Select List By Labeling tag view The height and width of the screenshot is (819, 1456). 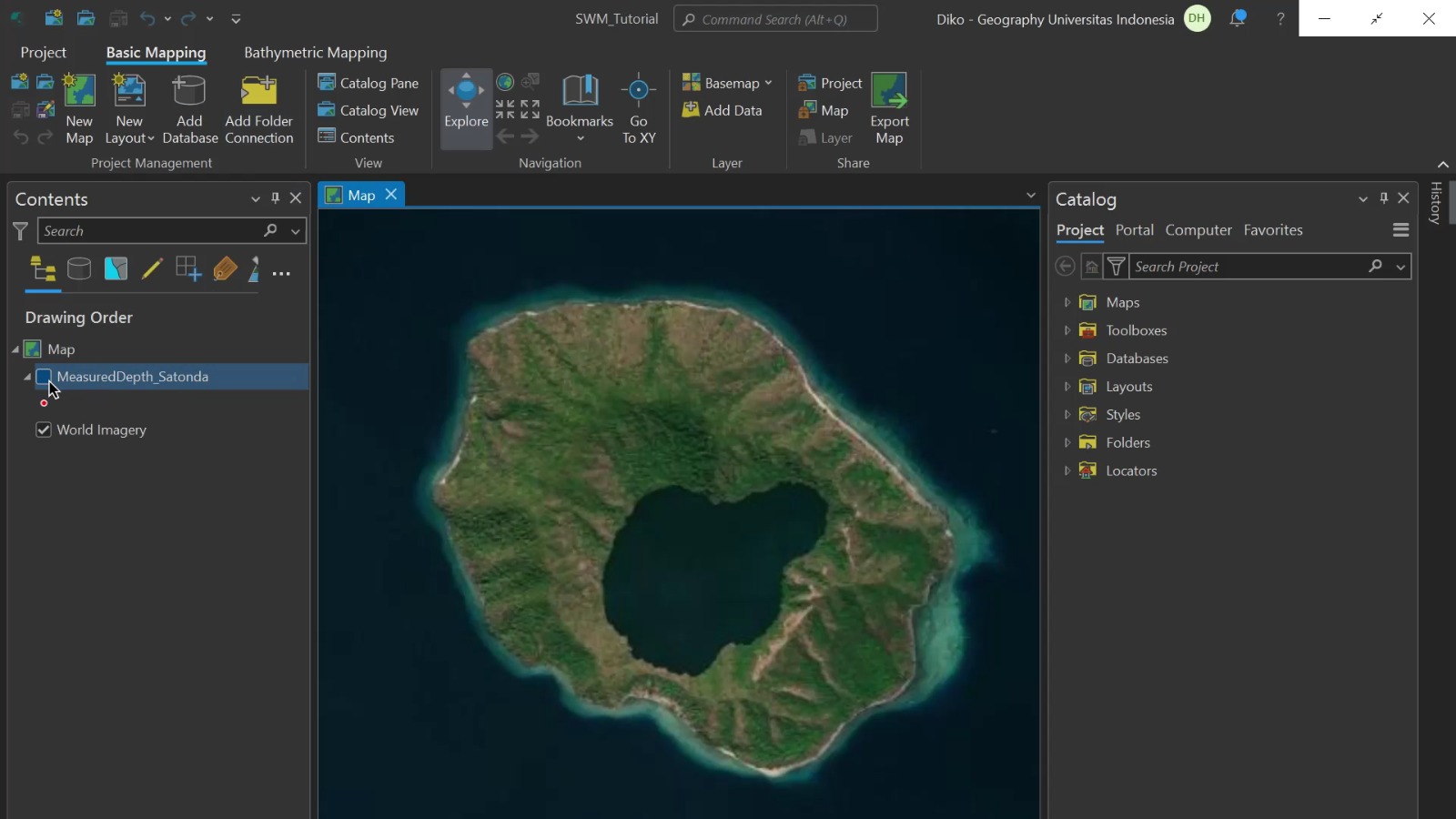pyautogui.click(x=225, y=269)
